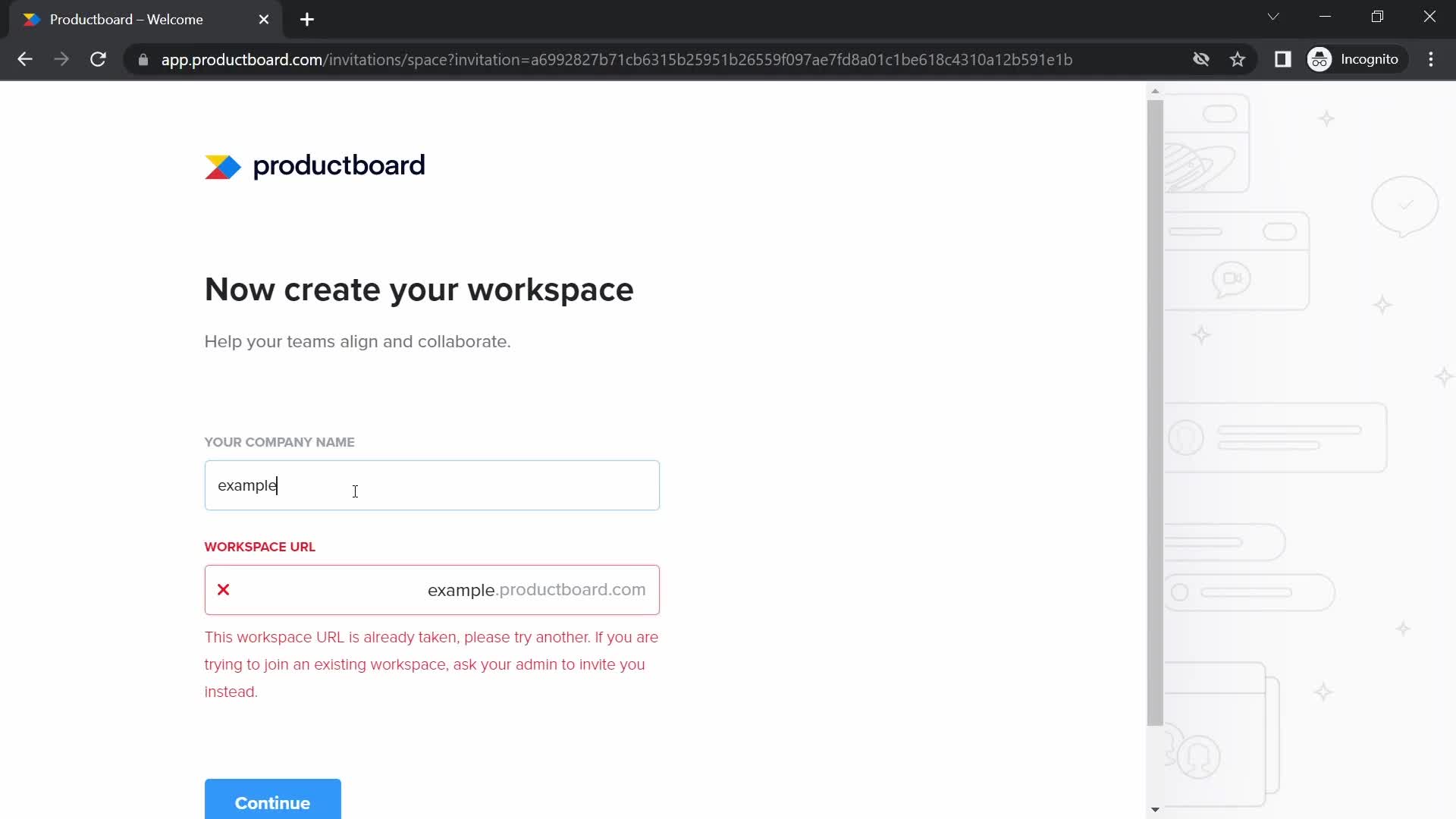
Task: Minimize the browser window
Action: [x=1326, y=17]
